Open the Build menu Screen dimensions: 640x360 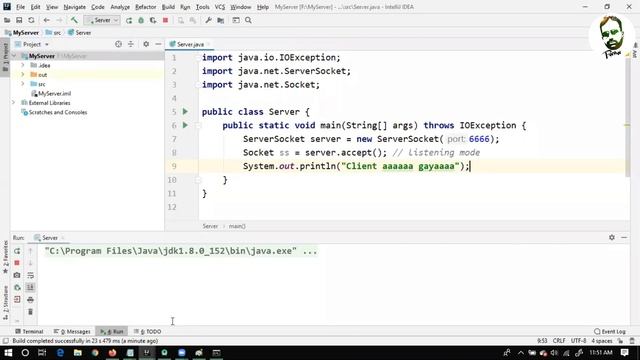coord(168,7)
